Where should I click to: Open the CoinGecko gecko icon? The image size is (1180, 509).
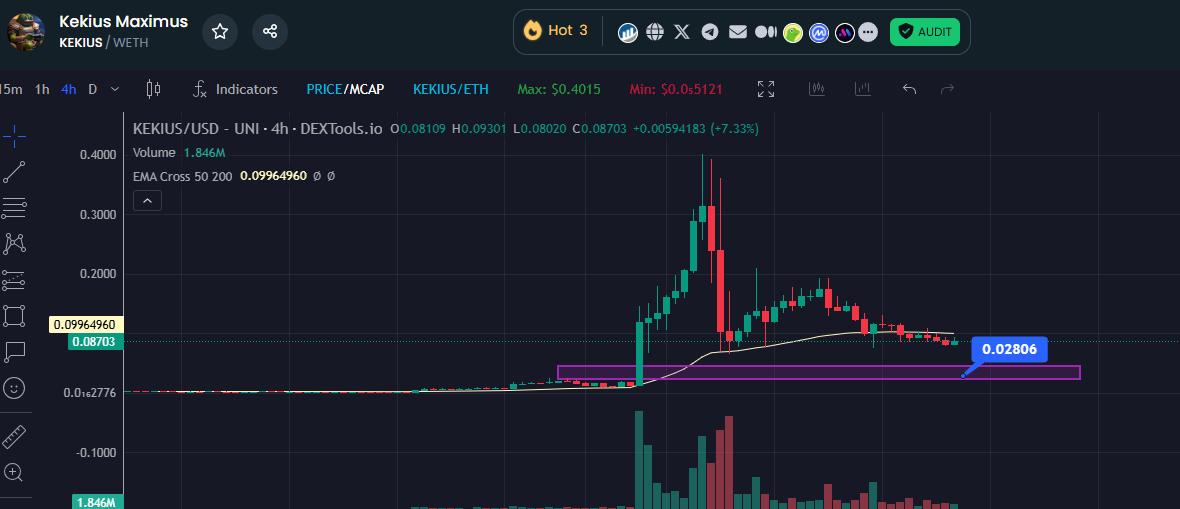pos(792,32)
